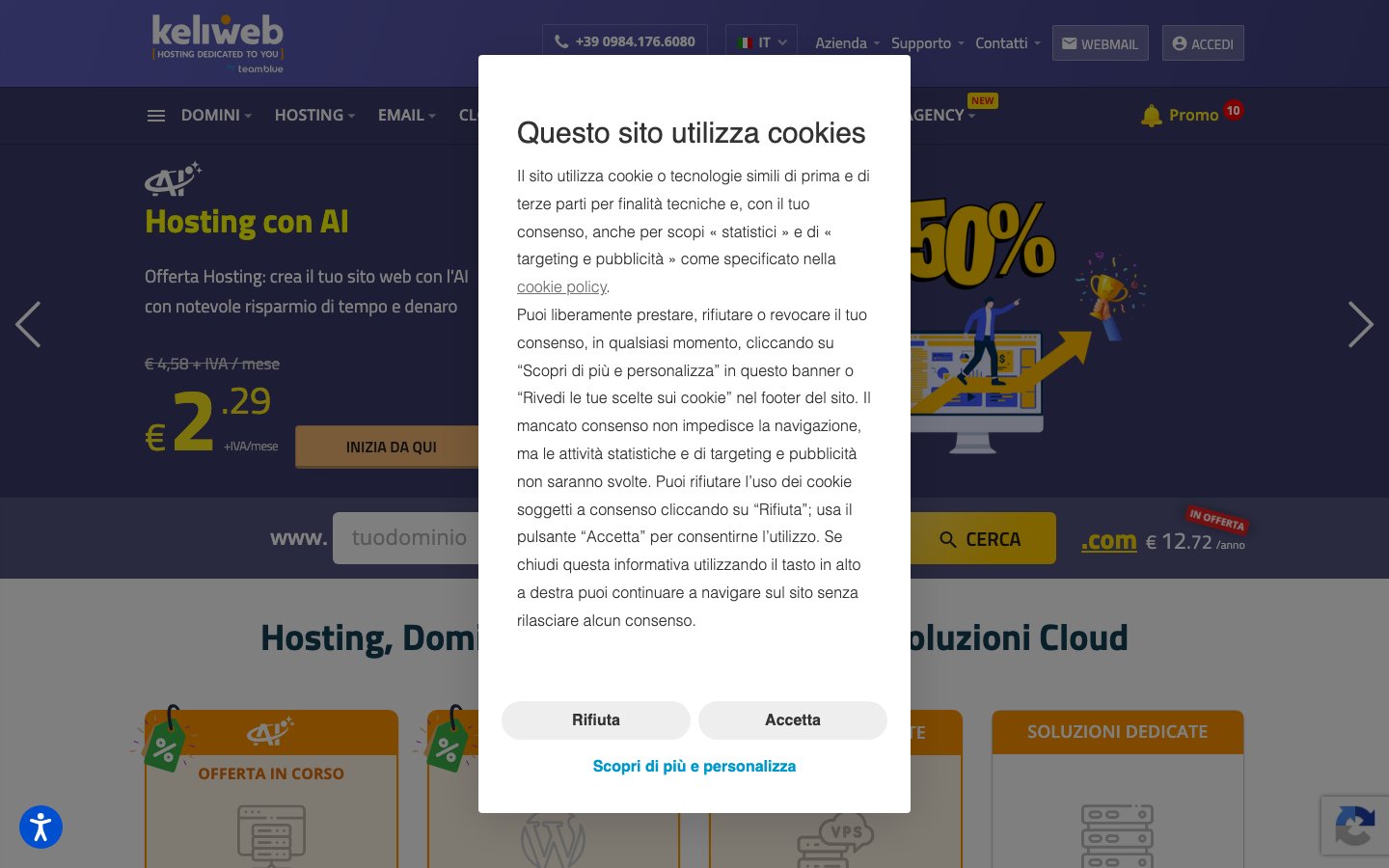Expand the Supporto menu
This screenshot has width=1389, height=868.
(x=927, y=43)
